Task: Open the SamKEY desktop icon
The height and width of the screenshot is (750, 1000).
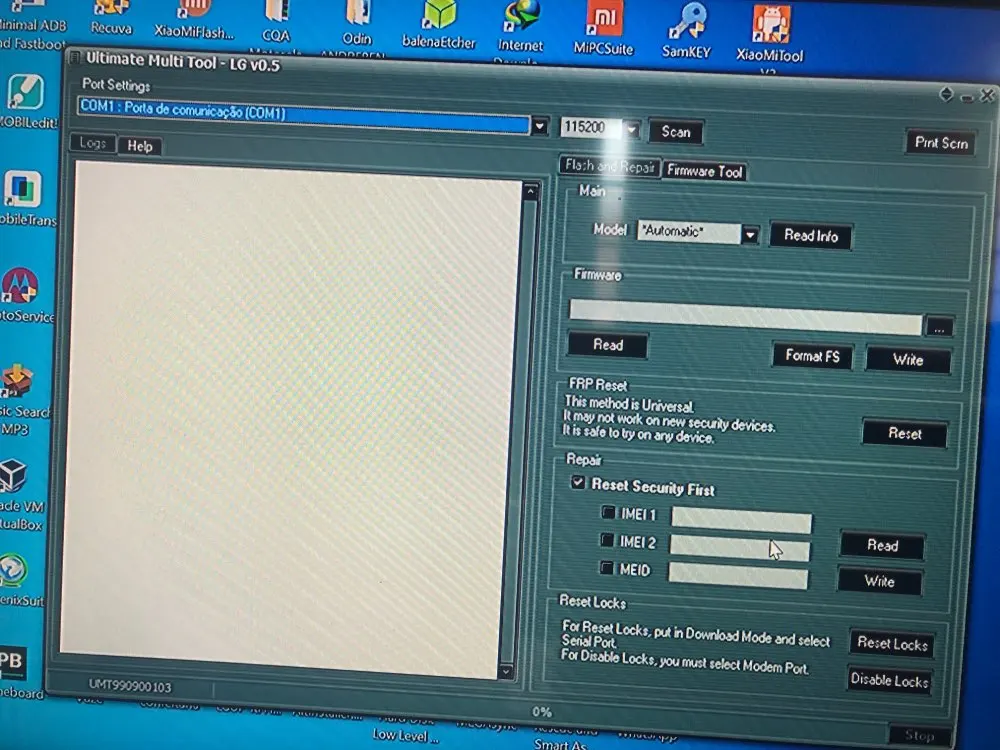Action: (686, 32)
